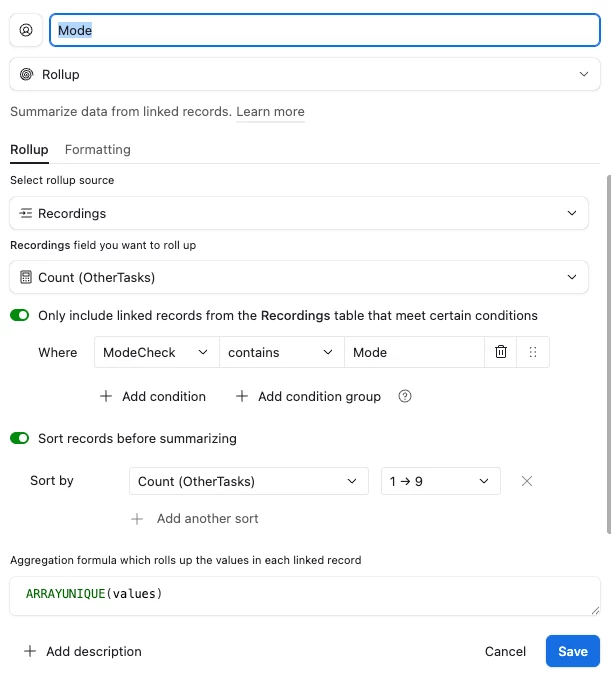Viewport: 611px width, 675px height.
Task: Click the condition drag handle icon
Action: pos(533,352)
